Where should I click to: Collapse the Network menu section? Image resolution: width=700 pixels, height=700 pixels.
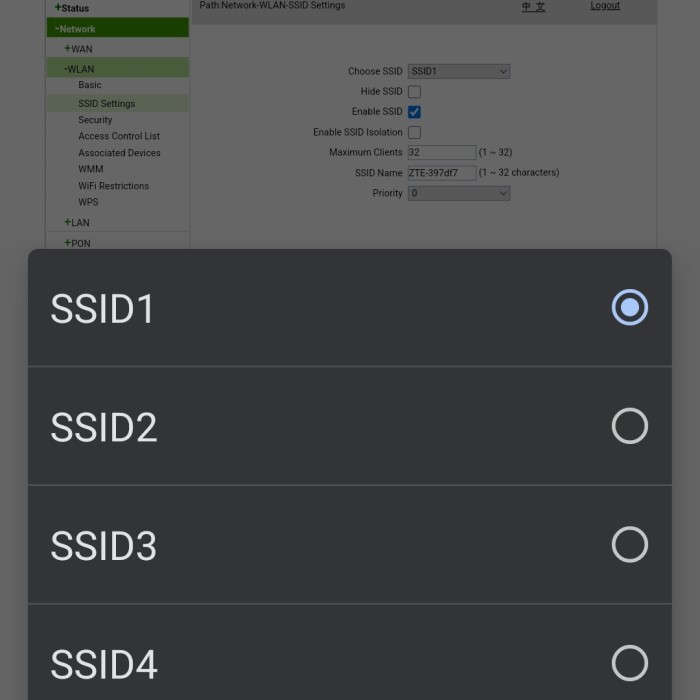(76, 29)
